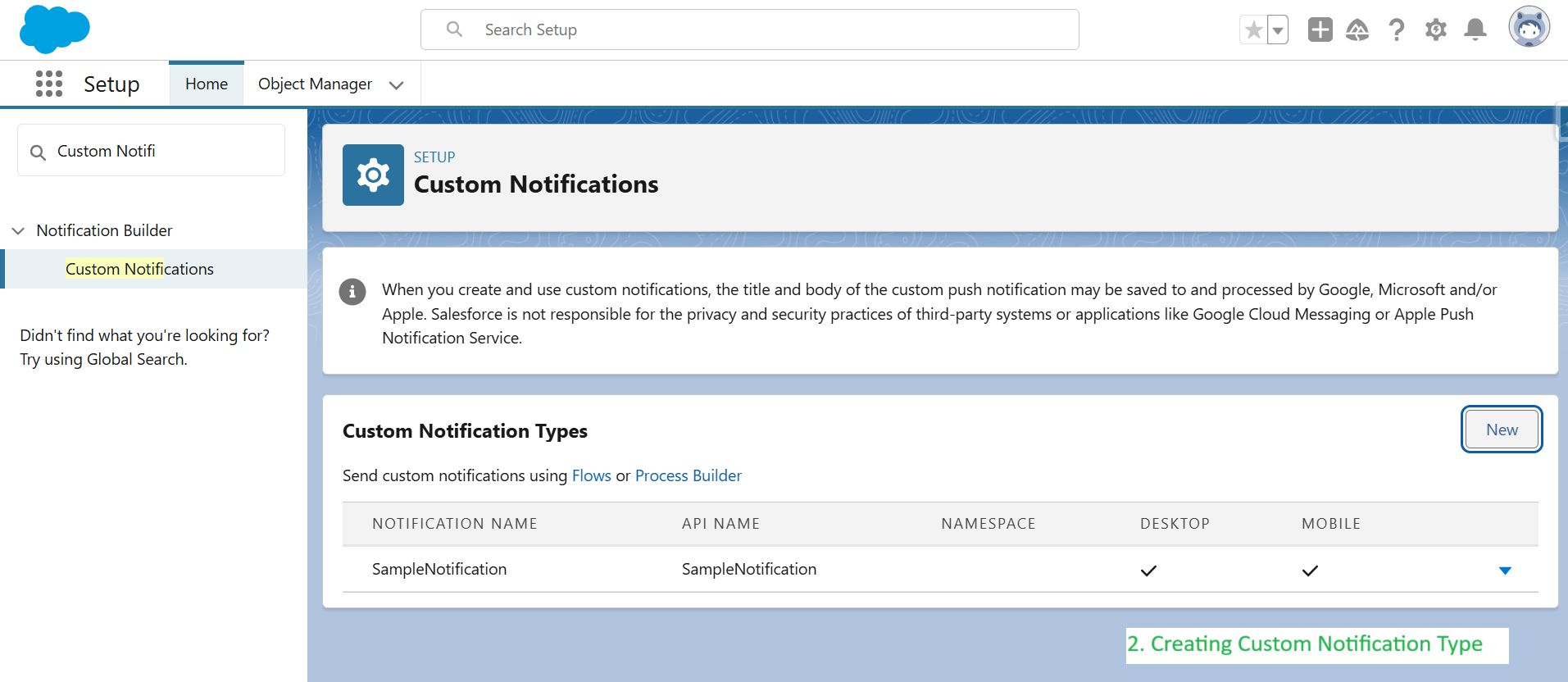Click the Desktop checkmark for SampleNotification
This screenshot has height=682, width=1568.
tap(1148, 571)
